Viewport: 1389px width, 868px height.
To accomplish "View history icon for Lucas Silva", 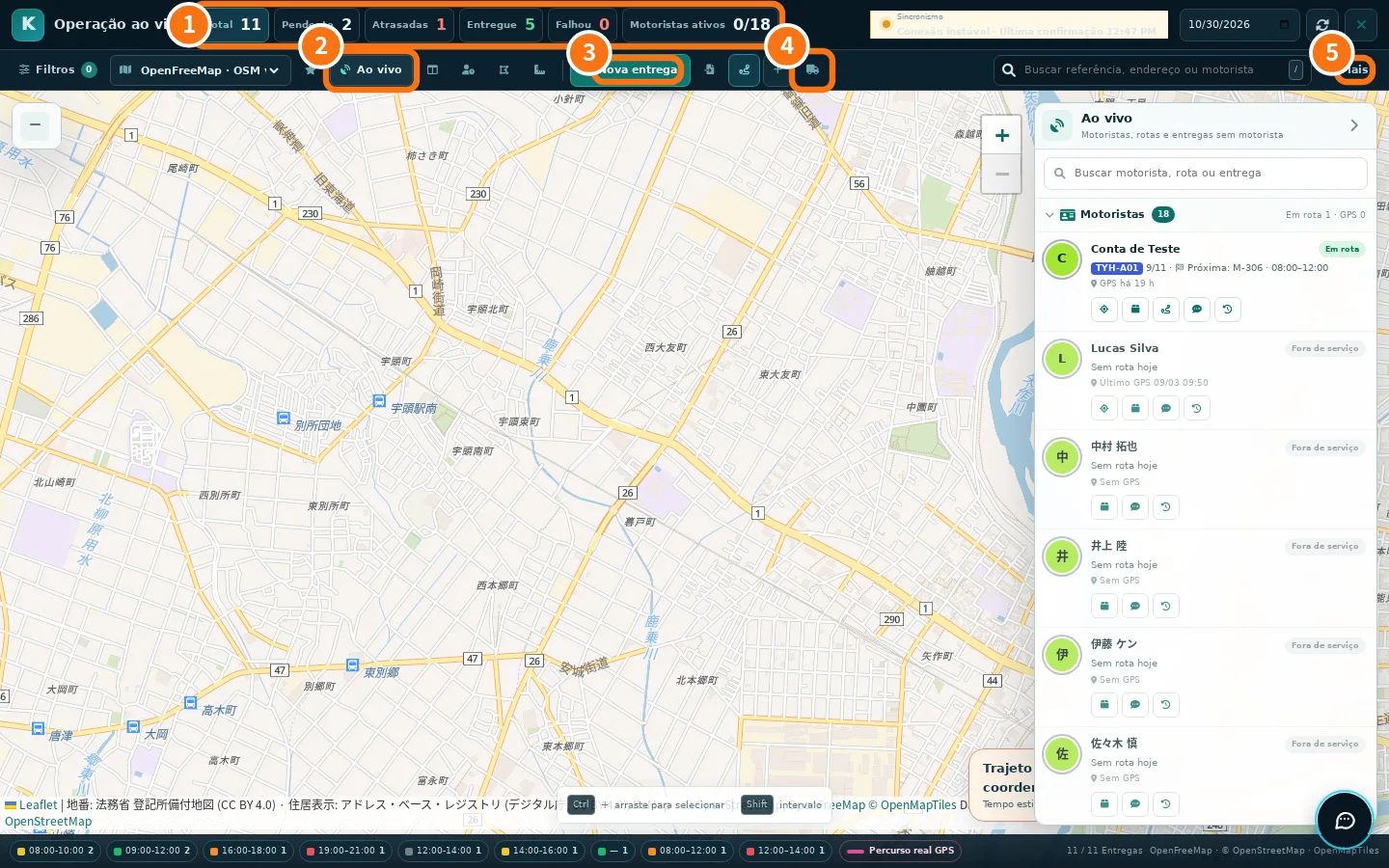I will pyautogui.click(x=1197, y=409).
